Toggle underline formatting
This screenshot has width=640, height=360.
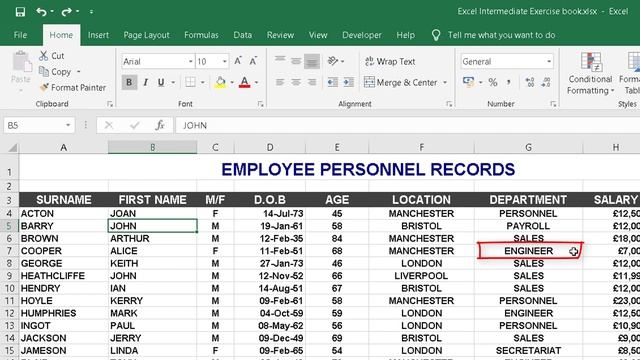[161, 82]
